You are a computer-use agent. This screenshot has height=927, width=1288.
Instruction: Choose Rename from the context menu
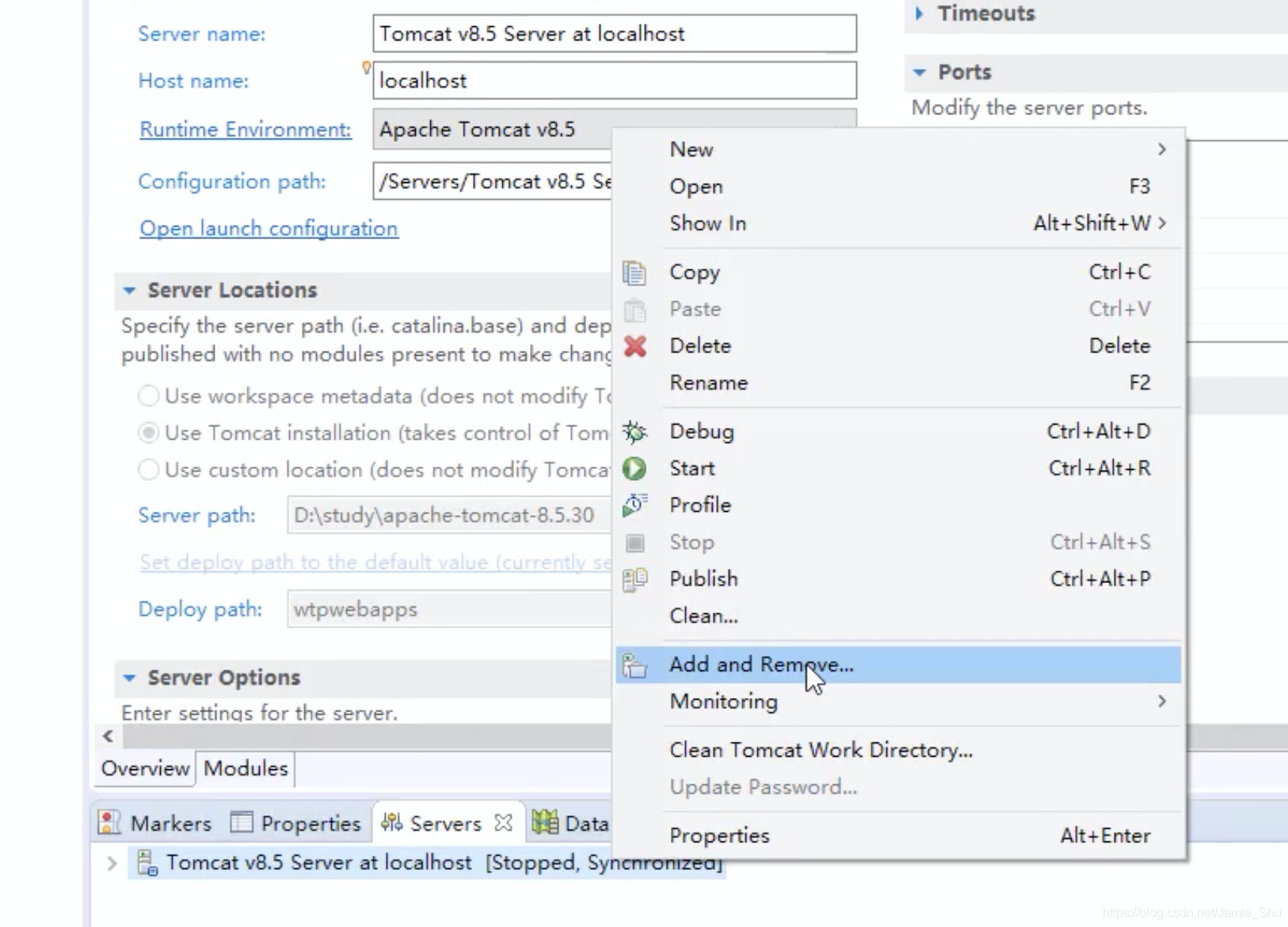pos(898,383)
